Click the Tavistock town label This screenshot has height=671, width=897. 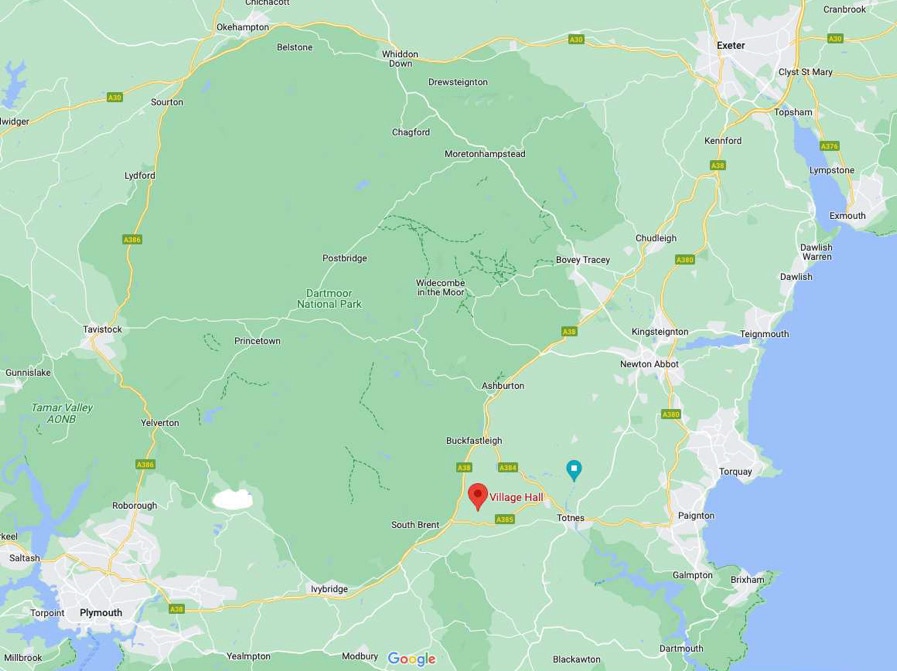coord(102,329)
